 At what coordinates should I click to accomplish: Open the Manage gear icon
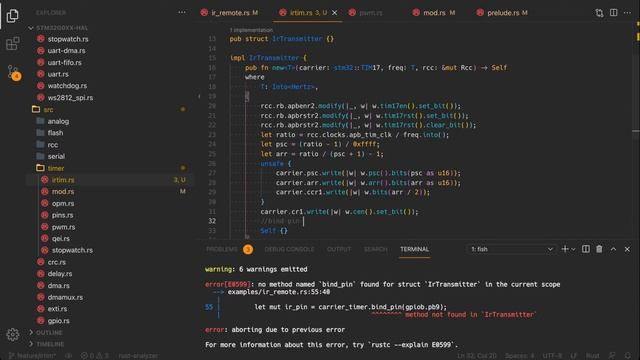click(x=13, y=335)
